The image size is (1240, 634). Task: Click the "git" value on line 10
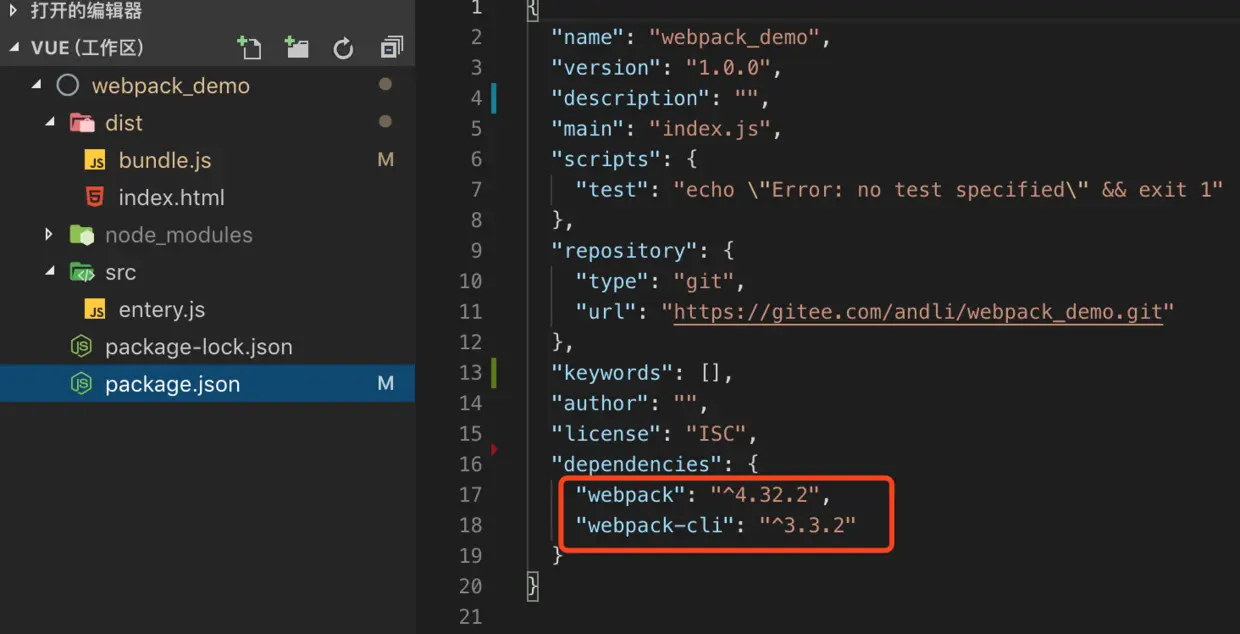(x=704, y=281)
